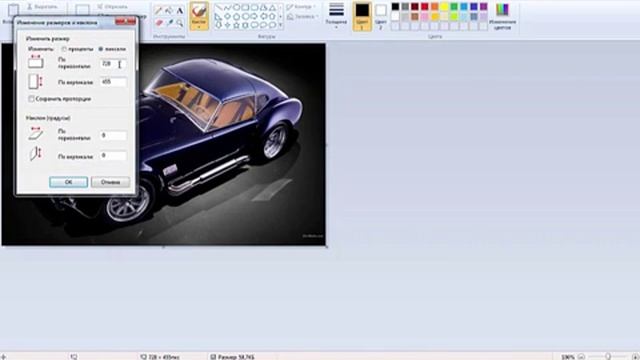Confirm the resize dialog with OK
The height and width of the screenshot is (360, 640).
pyautogui.click(x=69, y=182)
